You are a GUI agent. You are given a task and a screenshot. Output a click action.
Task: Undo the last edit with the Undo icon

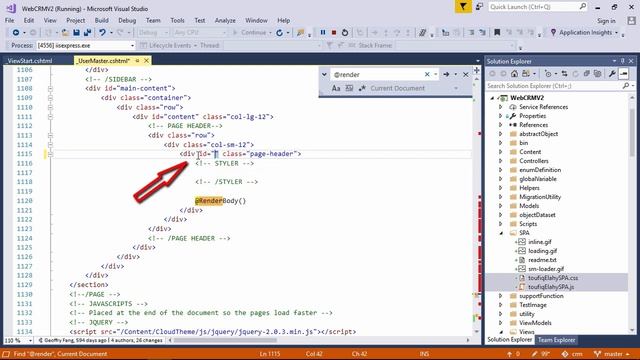coord(102,33)
